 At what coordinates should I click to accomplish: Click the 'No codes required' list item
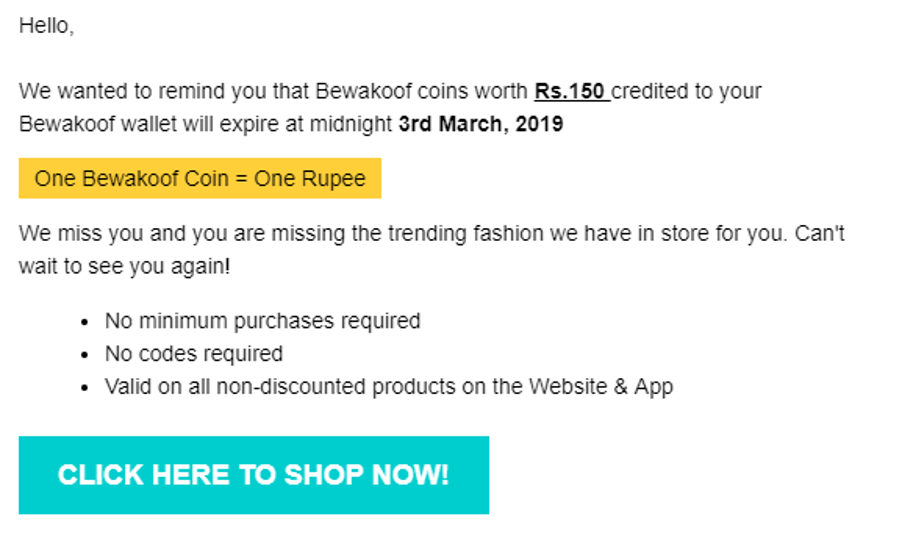click(194, 354)
